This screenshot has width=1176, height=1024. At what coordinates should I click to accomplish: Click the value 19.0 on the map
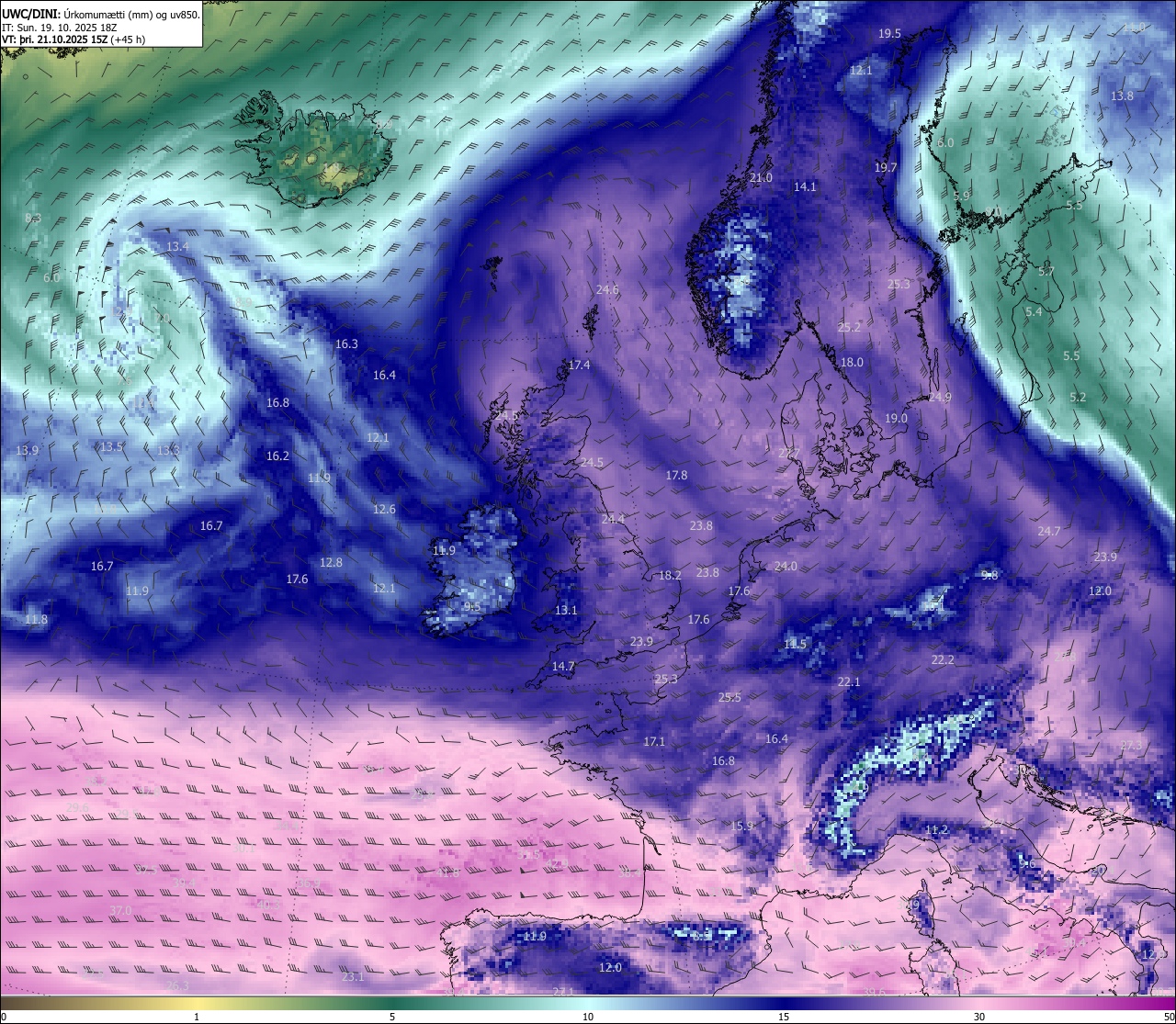[896, 418]
